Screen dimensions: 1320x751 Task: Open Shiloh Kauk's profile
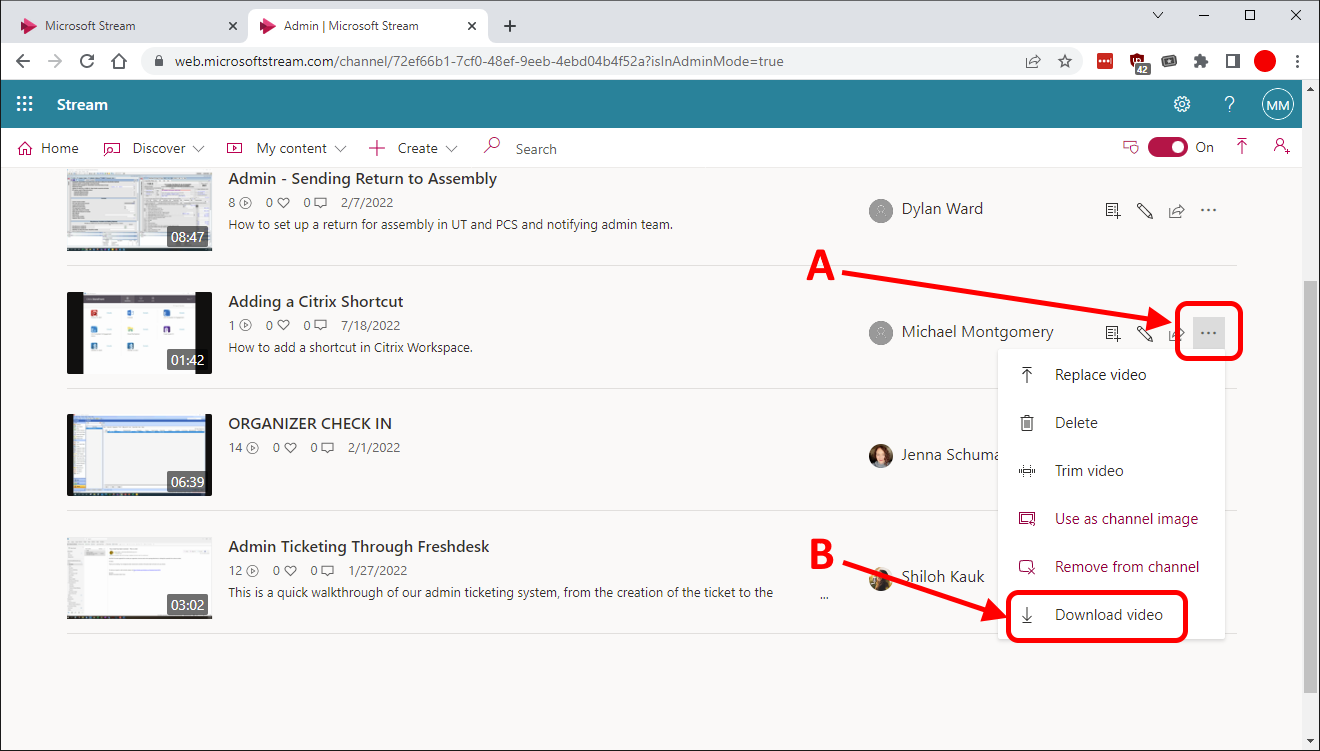pyautogui.click(x=942, y=577)
